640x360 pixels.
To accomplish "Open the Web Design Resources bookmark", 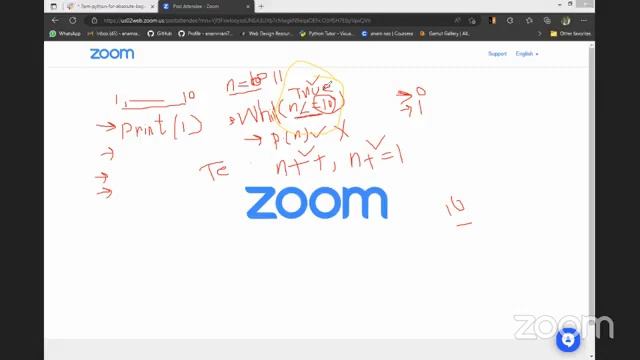I will click(x=267, y=33).
